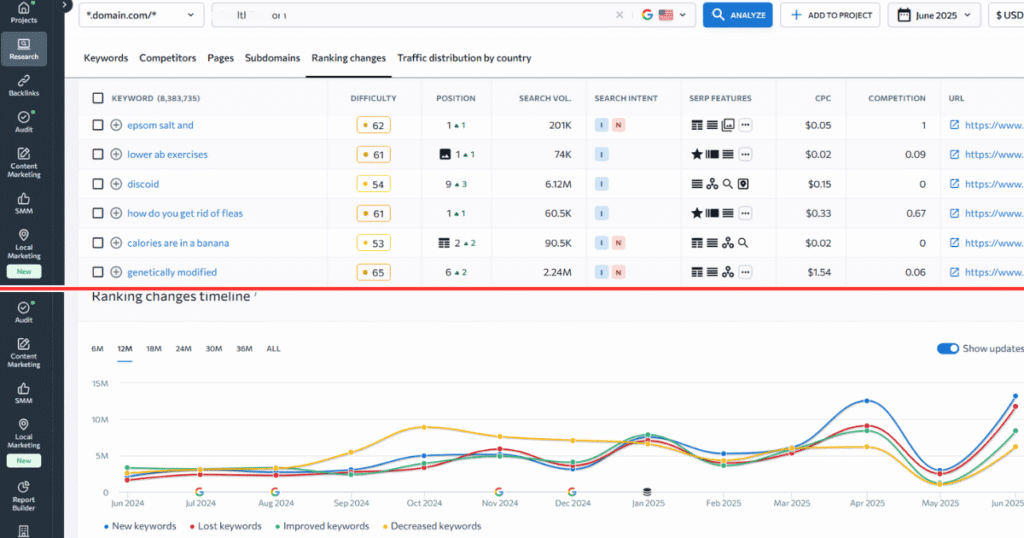
Task: Click the database update marker at Jan 2025
Action: pos(647,492)
